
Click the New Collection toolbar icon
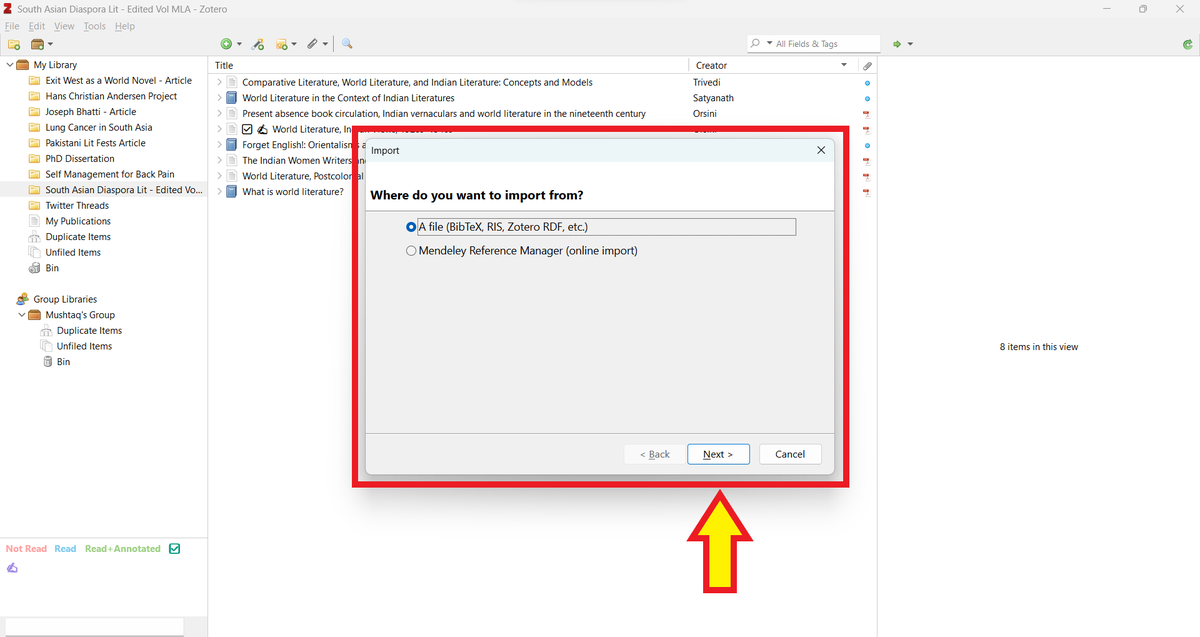point(14,44)
